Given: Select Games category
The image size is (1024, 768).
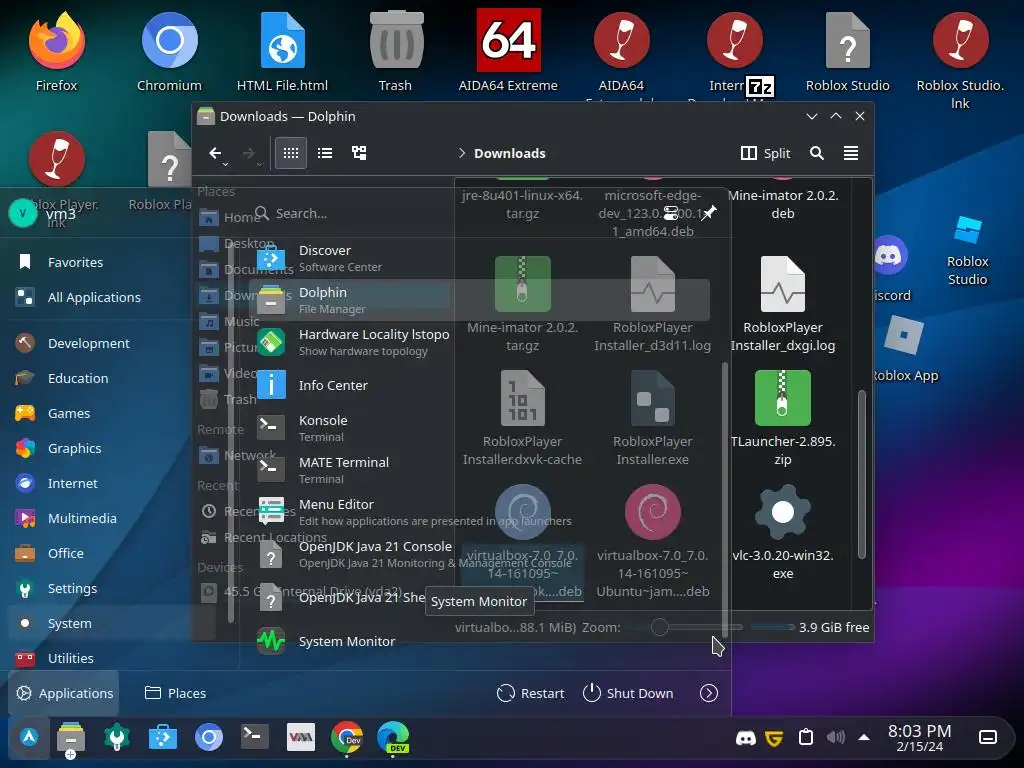Looking at the screenshot, I should [x=111, y=413].
